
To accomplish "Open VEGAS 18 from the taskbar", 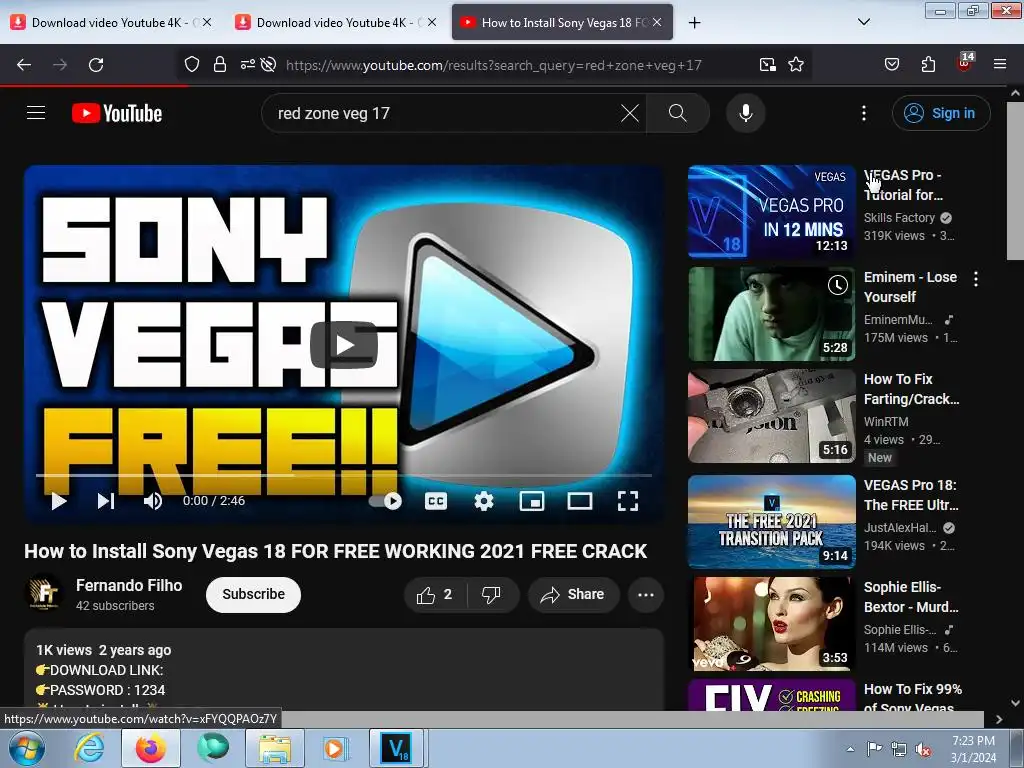I will click(x=398, y=748).
